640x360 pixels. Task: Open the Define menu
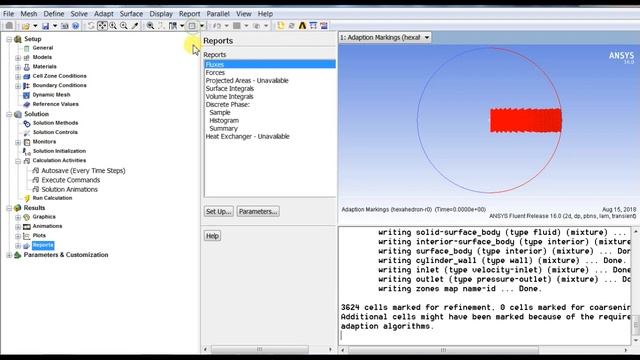(54, 14)
